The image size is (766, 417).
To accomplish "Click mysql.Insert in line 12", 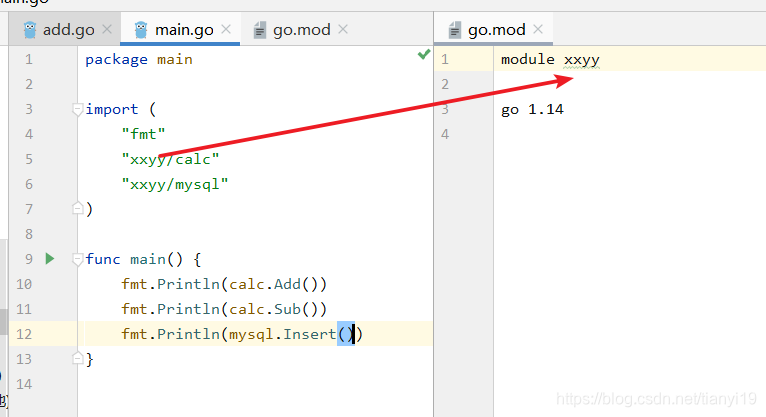I will [x=282, y=334].
